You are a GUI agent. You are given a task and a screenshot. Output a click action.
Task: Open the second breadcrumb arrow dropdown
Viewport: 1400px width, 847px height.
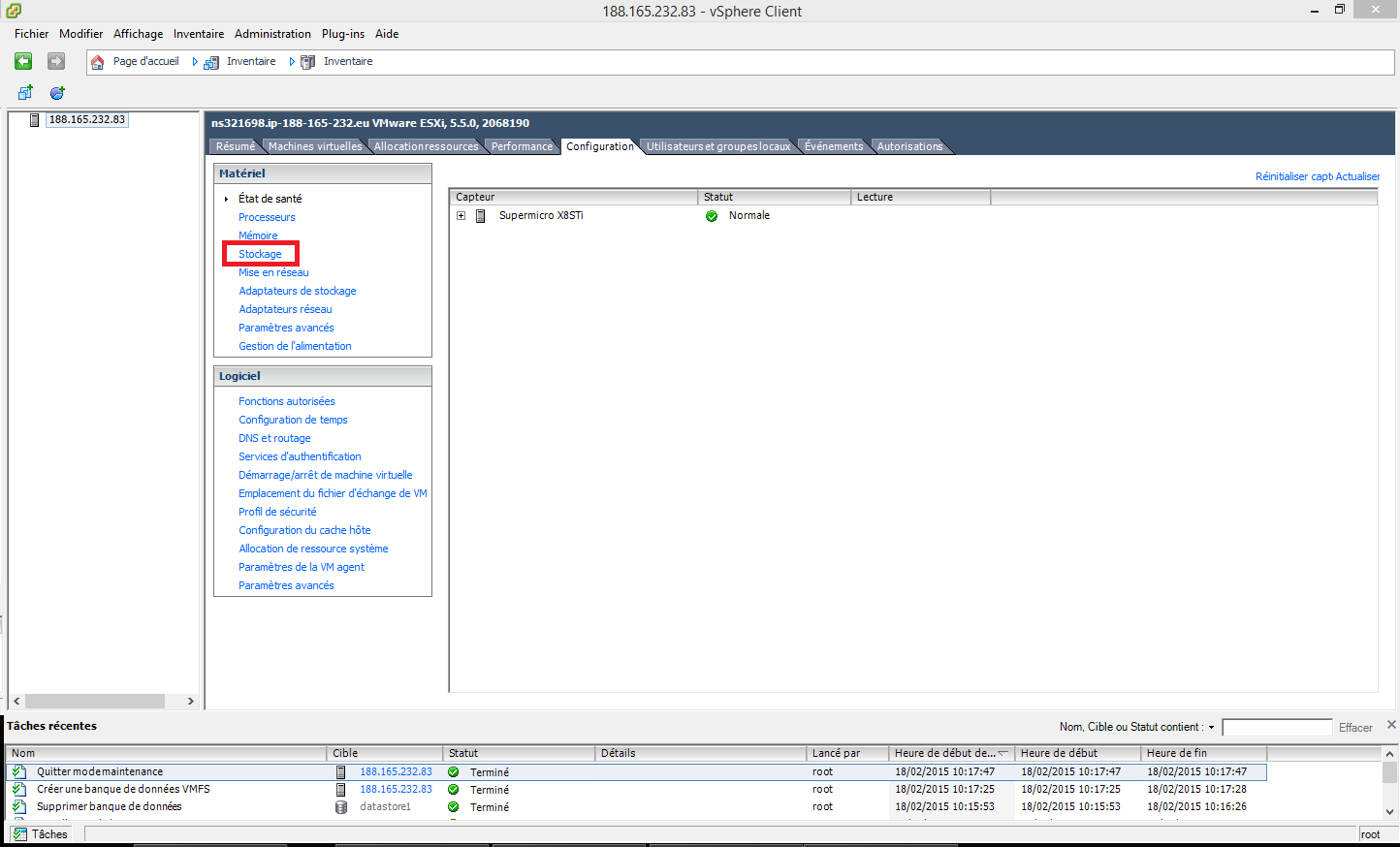(292, 62)
